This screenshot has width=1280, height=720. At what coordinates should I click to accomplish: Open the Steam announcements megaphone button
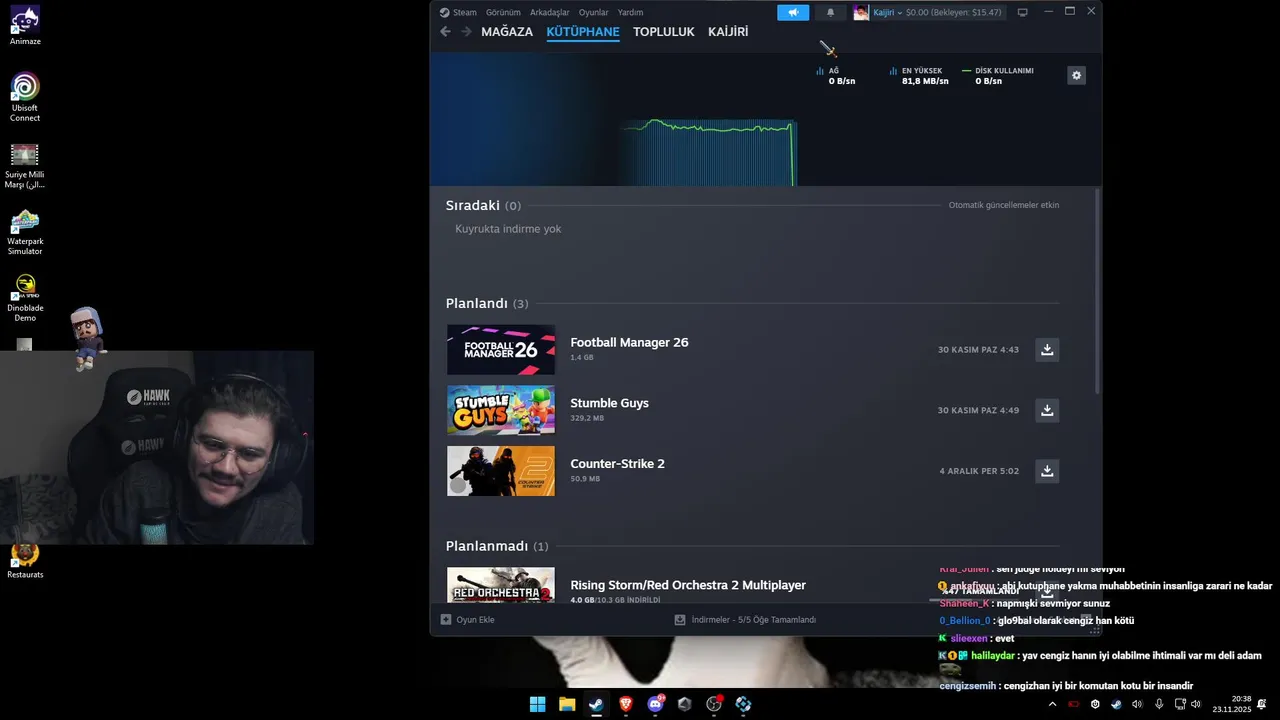click(x=793, y=12)
